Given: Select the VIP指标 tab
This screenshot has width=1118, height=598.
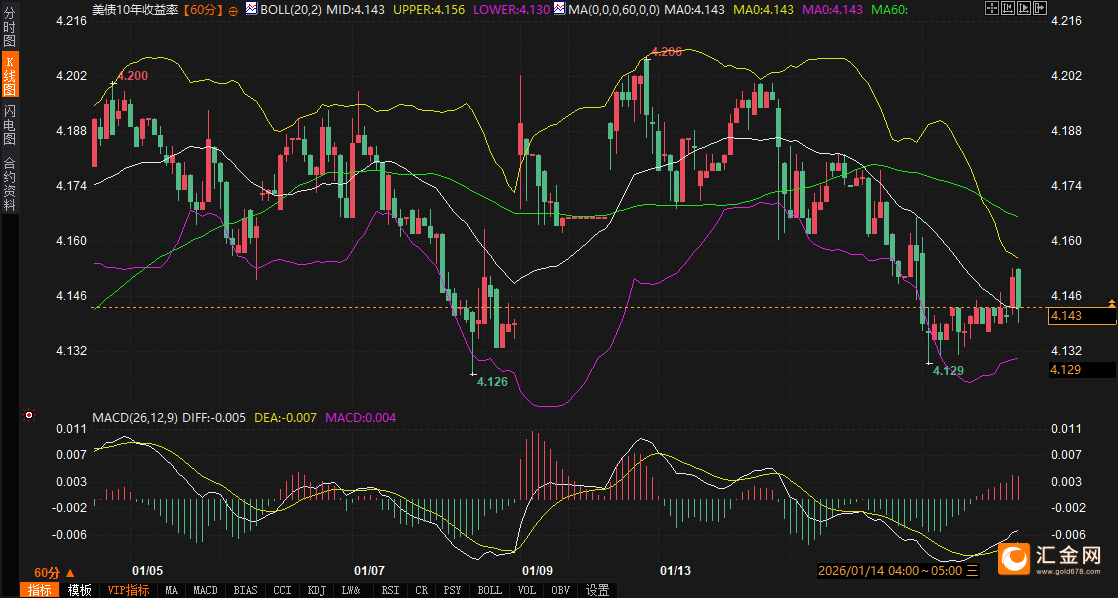Looking at the screenshot, I should 129,590.
